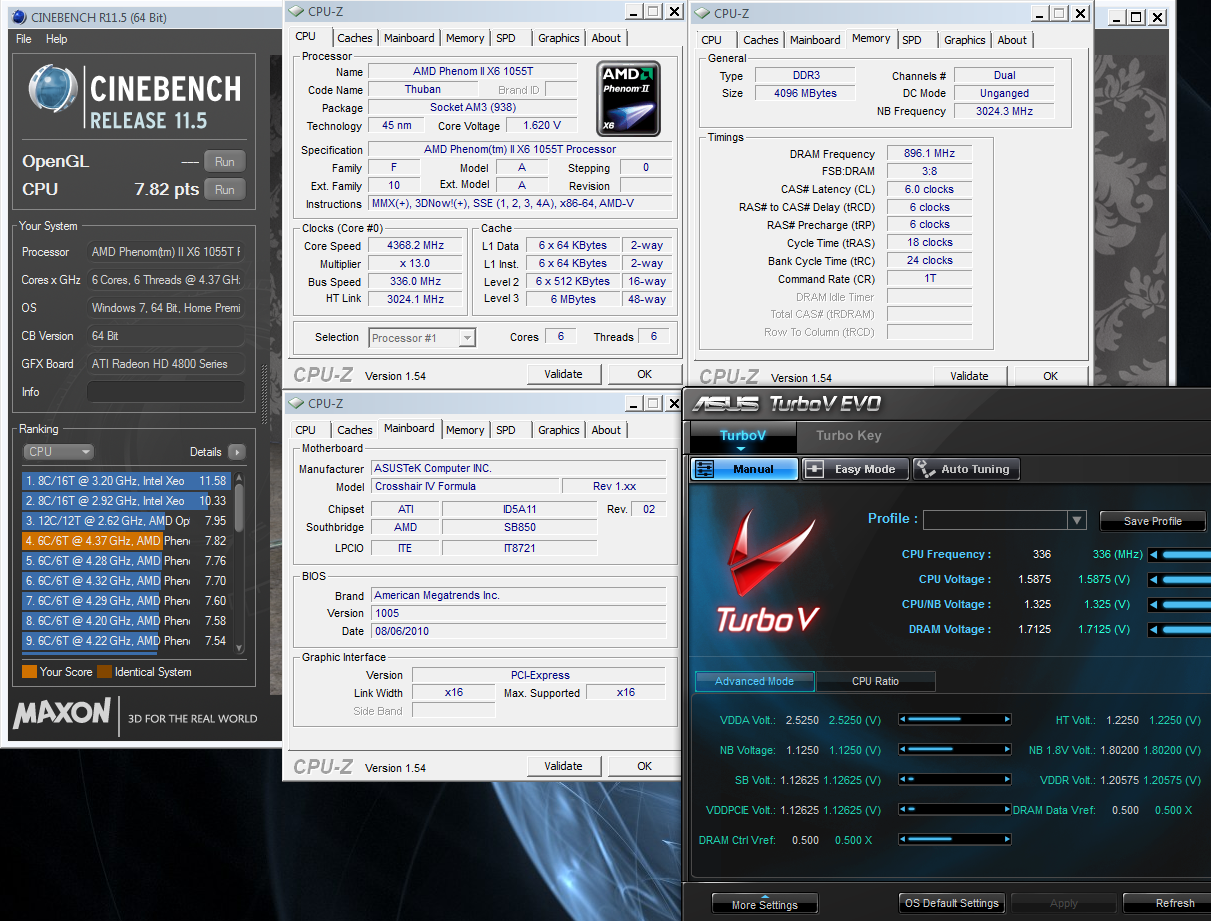1211x921 pixels.
Task: Open the File menu in Cinebench
Action: (x=24, y=39)
